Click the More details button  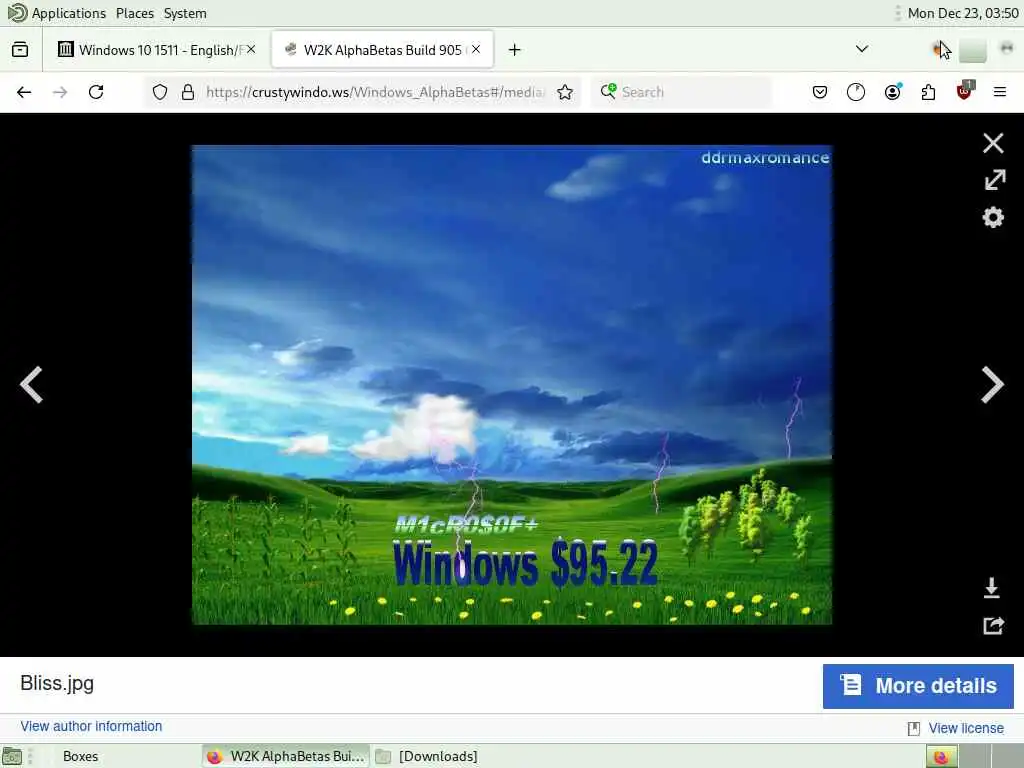click(x=918, y=686)
